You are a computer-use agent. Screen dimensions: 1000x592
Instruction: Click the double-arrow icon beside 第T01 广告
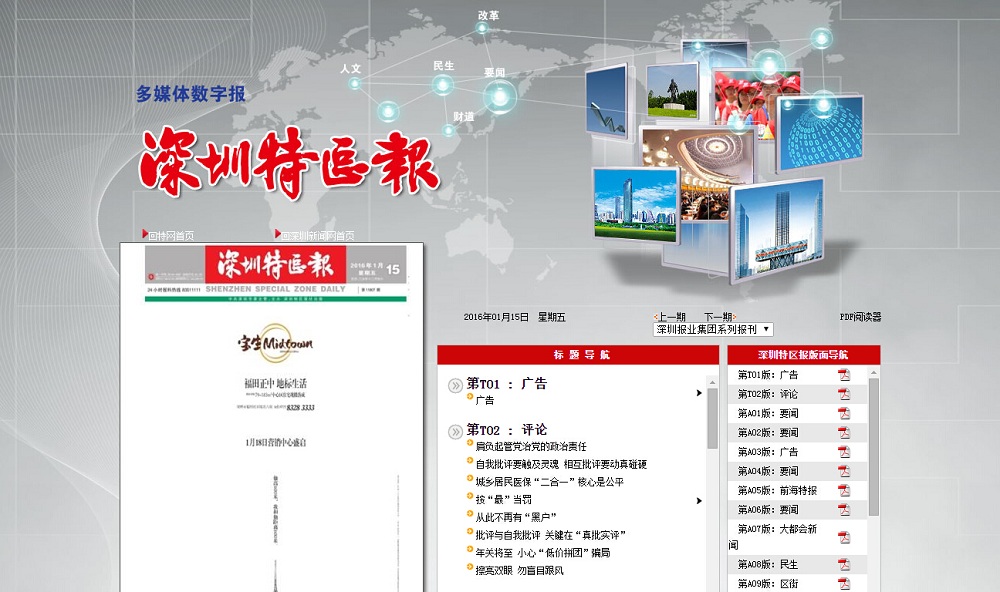pyautogui.click(x=455, y=385)
